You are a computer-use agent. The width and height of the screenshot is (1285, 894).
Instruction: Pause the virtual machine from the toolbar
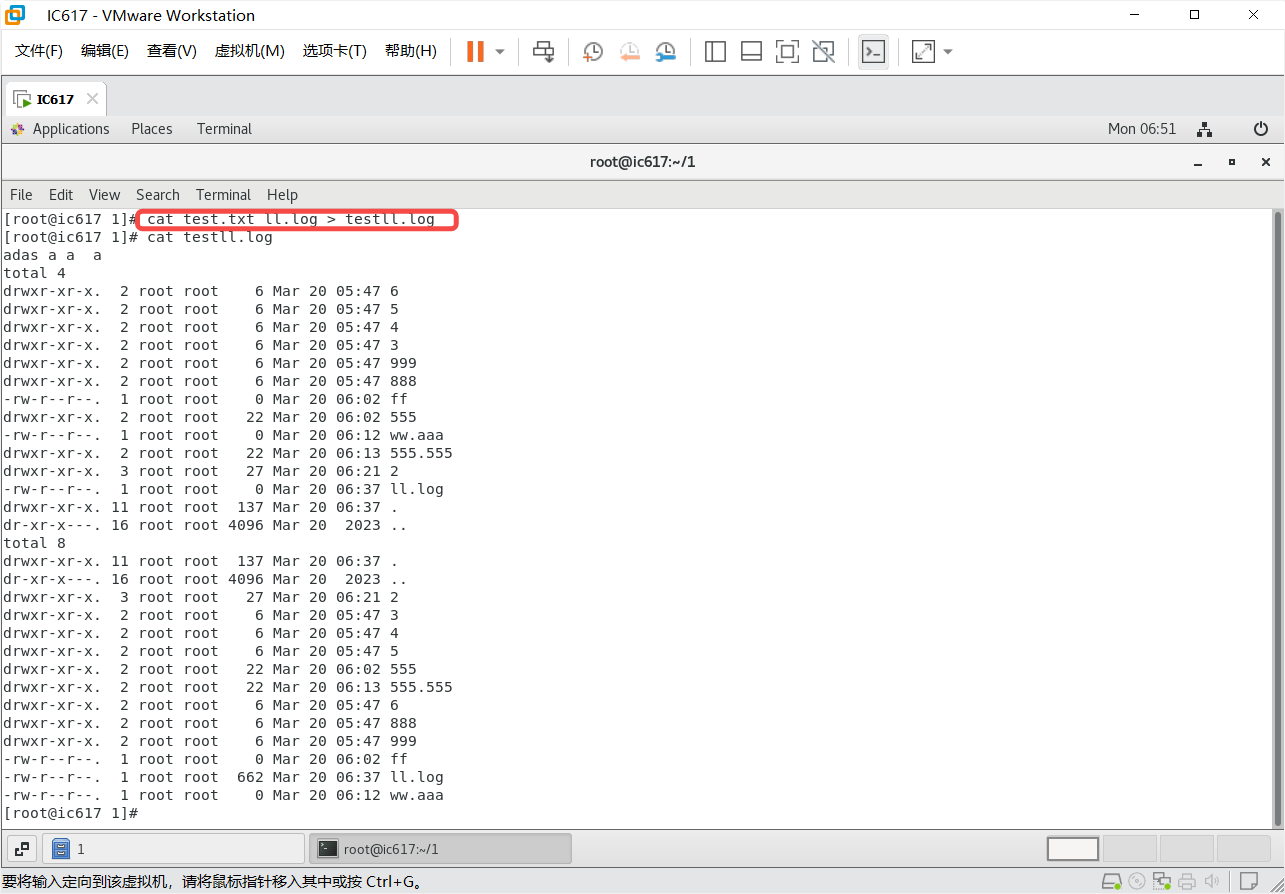point(475,51)
